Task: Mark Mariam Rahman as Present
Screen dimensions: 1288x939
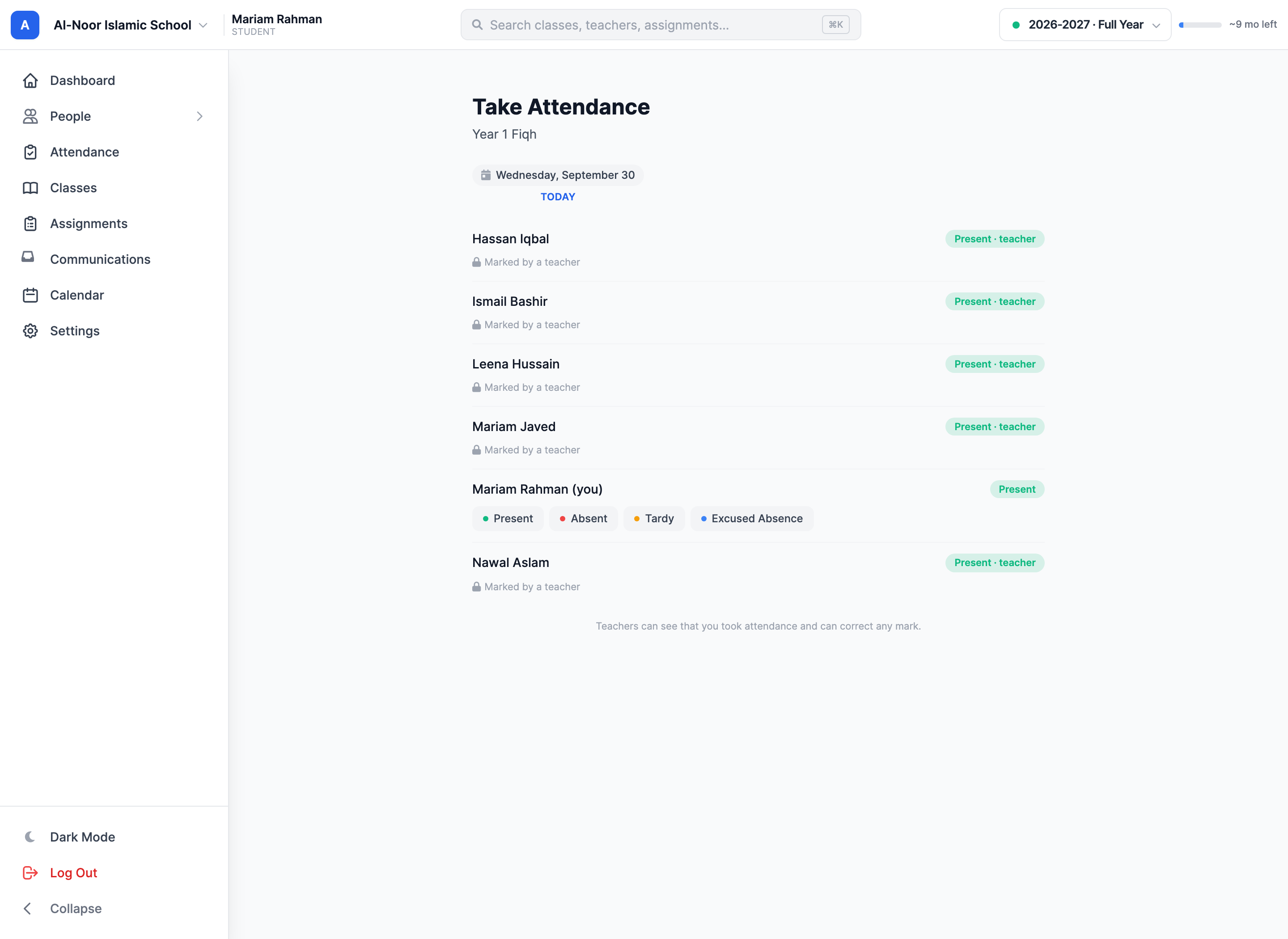Action: point(508,518)
